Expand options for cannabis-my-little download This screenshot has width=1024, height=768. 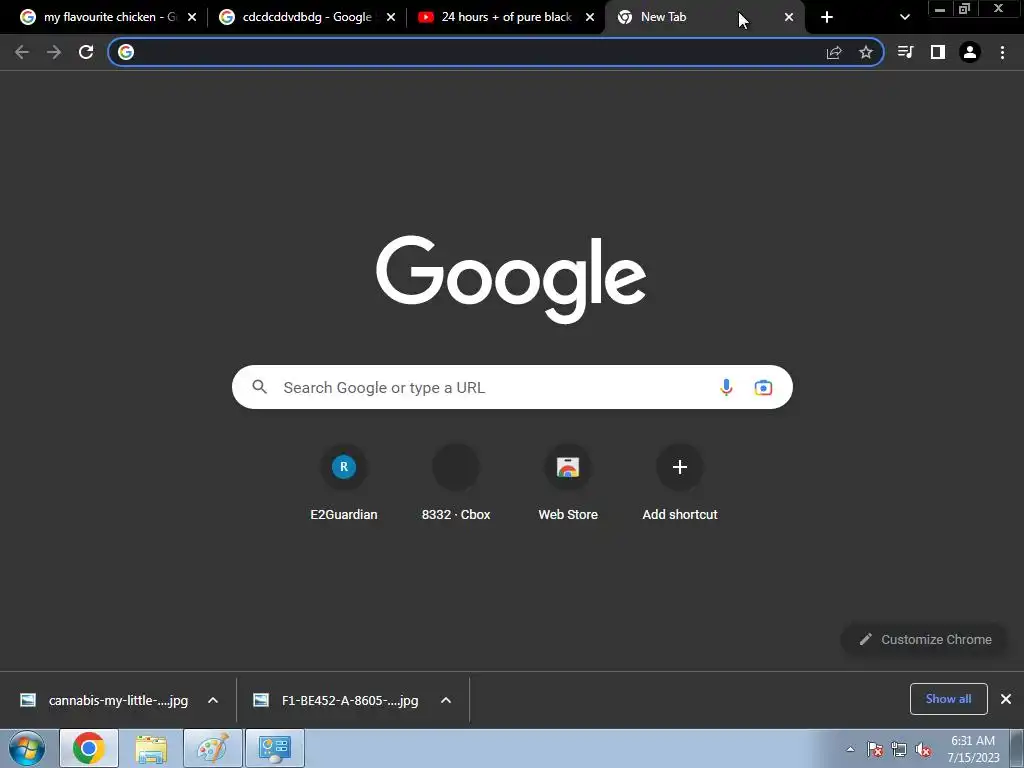click(x=213, y=700)
